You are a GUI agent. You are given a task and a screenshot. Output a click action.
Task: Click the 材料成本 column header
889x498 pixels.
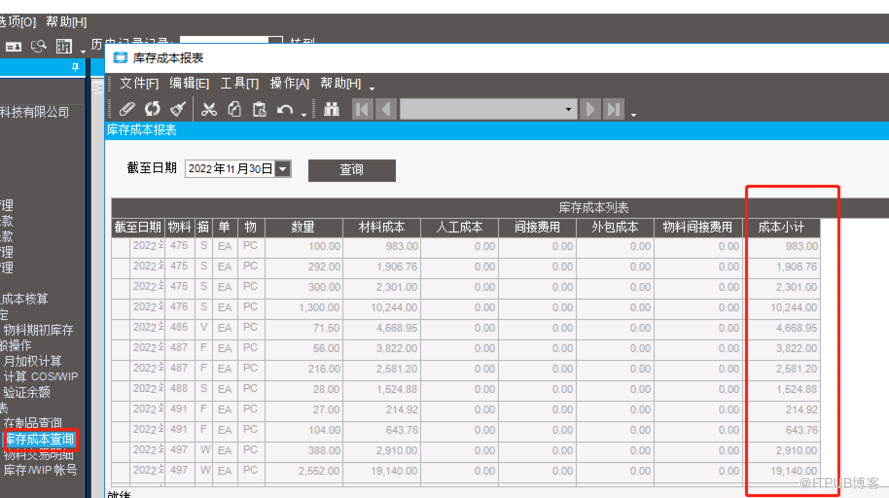(x=382, y=227)
